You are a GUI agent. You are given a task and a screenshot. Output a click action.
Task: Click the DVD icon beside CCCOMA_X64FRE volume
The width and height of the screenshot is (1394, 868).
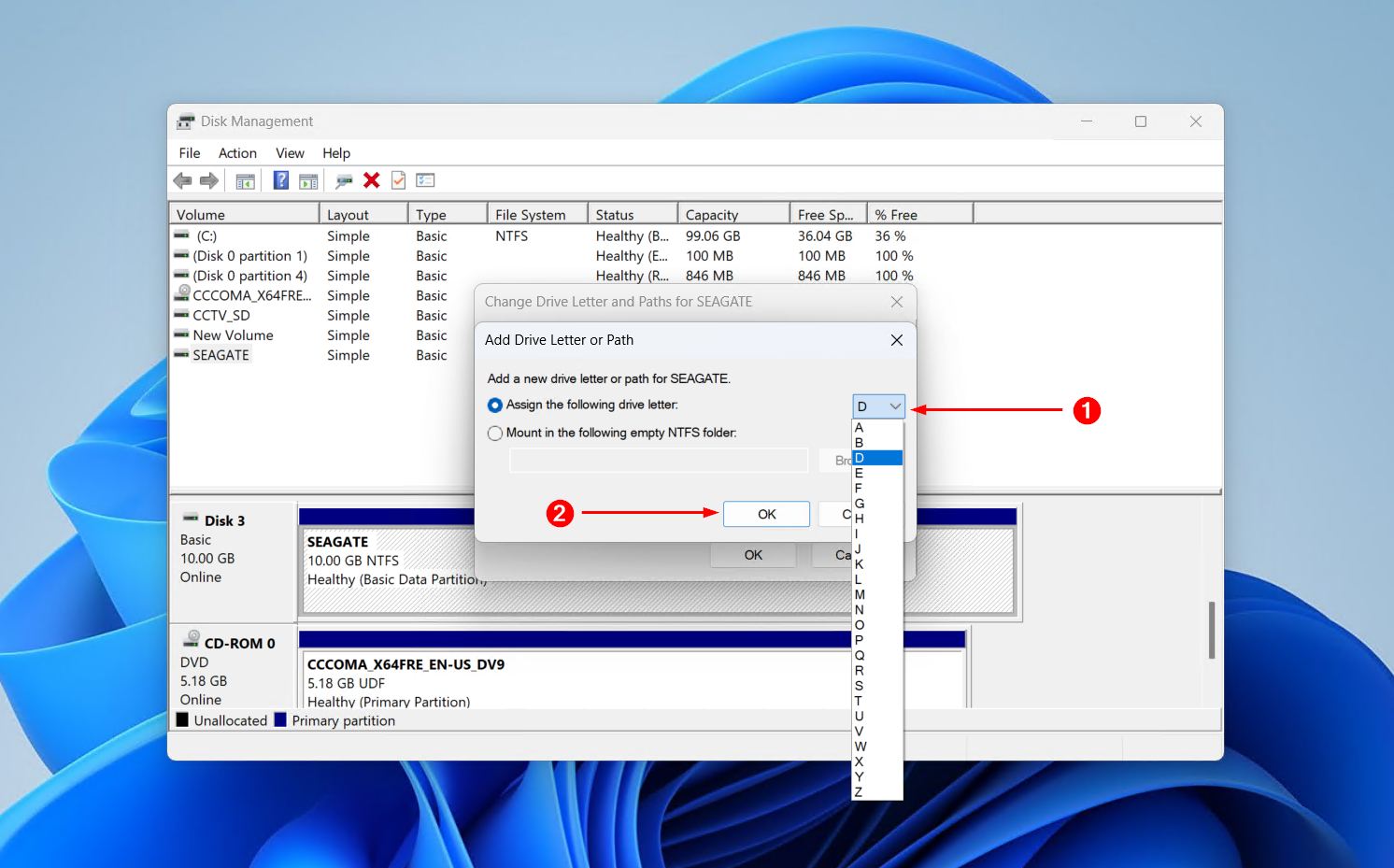coord(182,293)
